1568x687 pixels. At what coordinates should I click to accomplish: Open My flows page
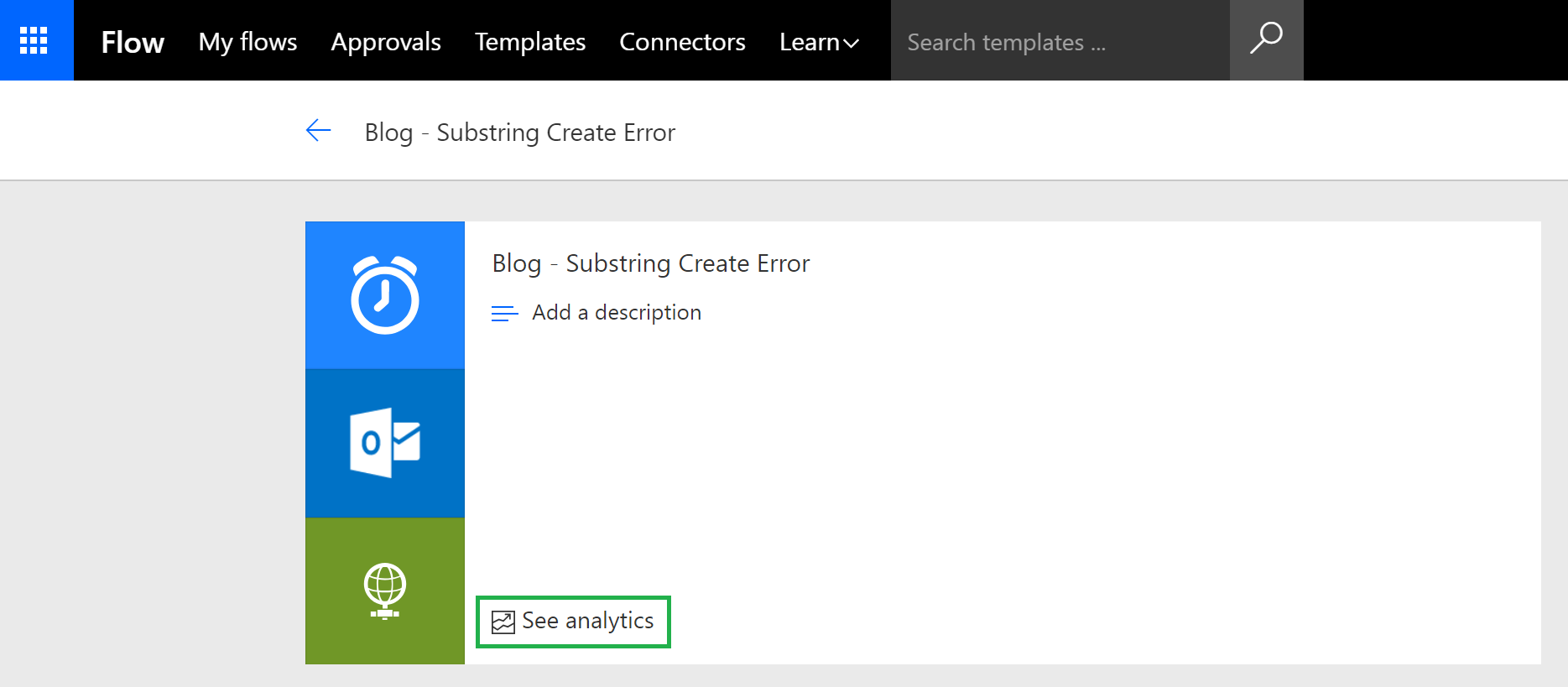[x=247, y=42]
